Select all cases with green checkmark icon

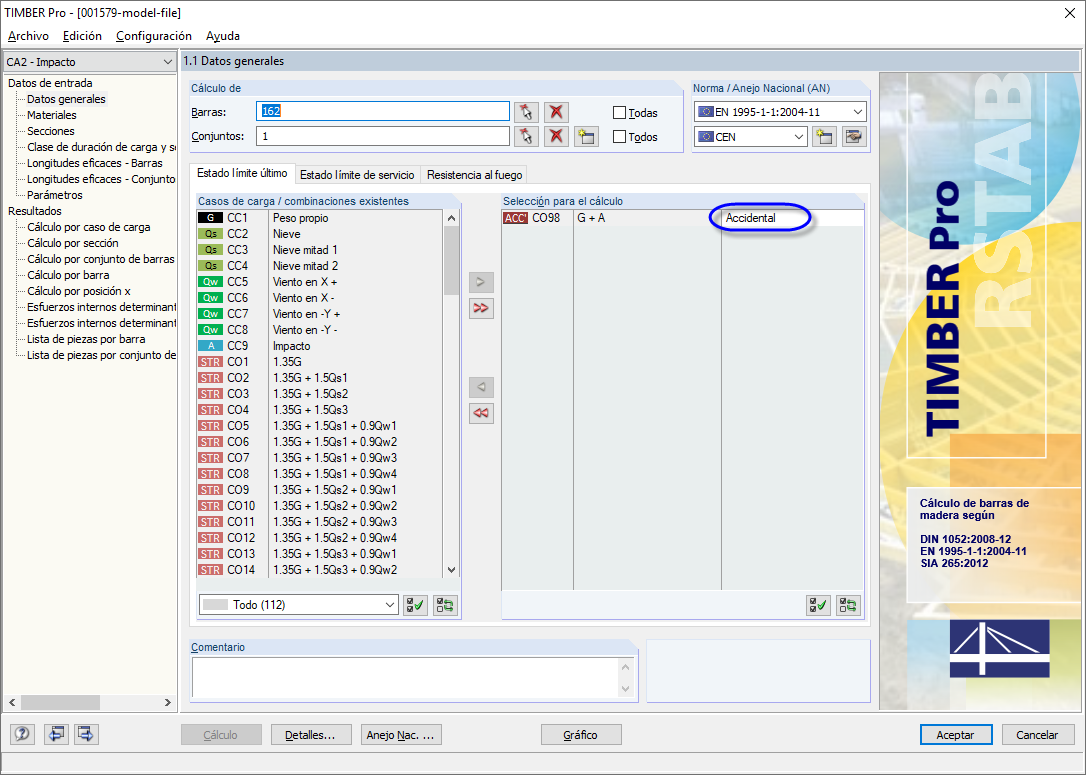tap(415, 604)
